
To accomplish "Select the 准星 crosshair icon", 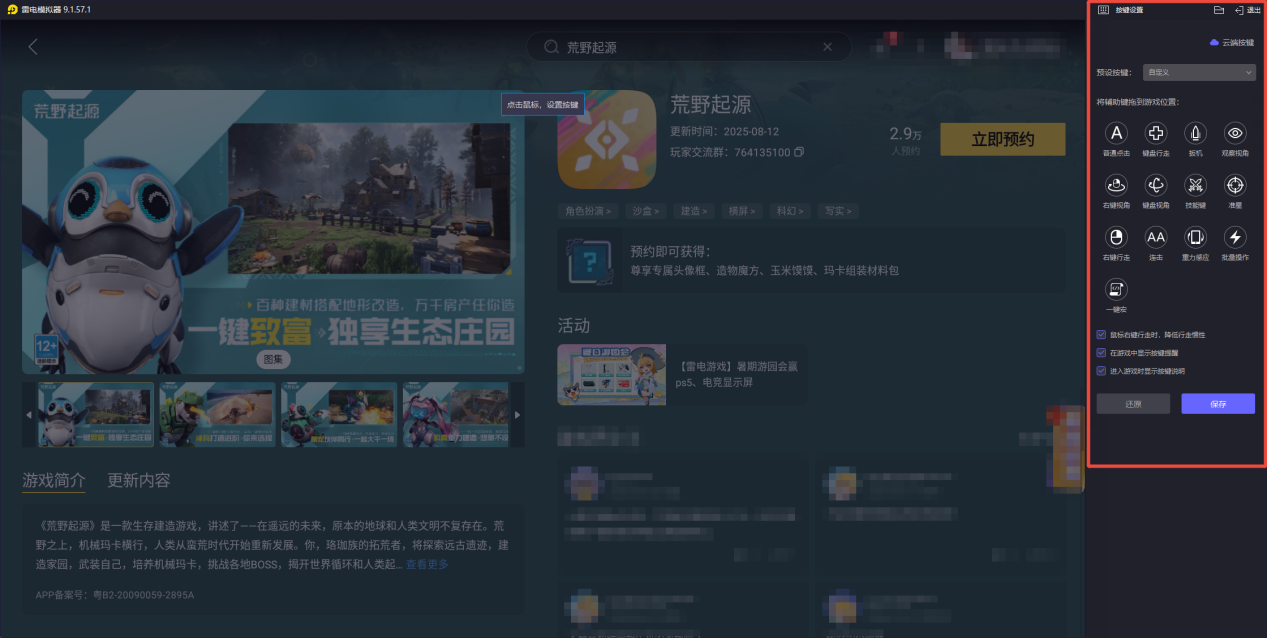I will click(x=1235, y=185).
